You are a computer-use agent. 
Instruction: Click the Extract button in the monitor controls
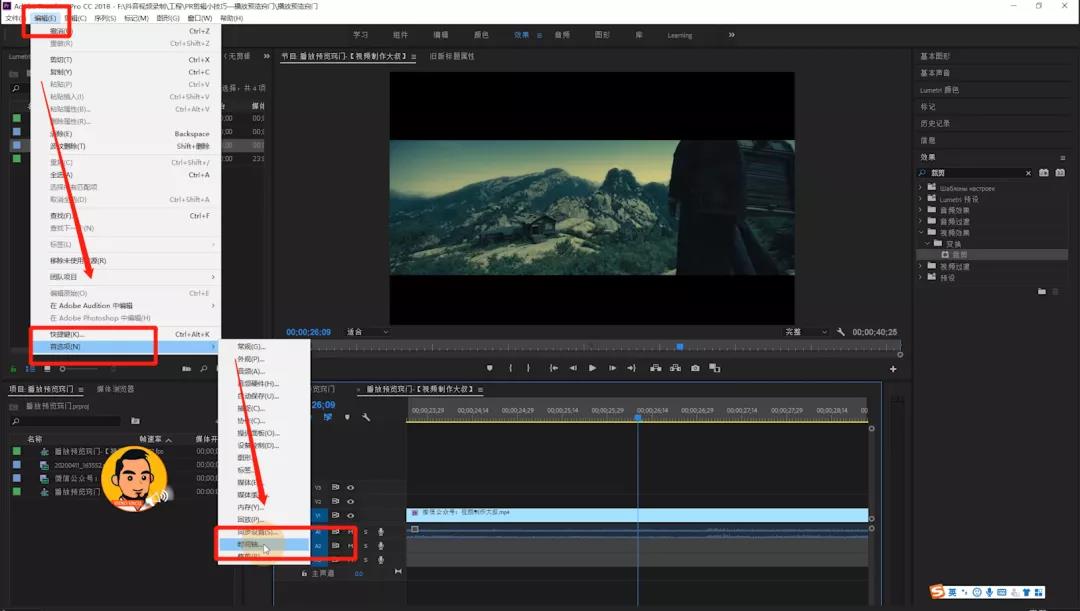pos(676,368)
